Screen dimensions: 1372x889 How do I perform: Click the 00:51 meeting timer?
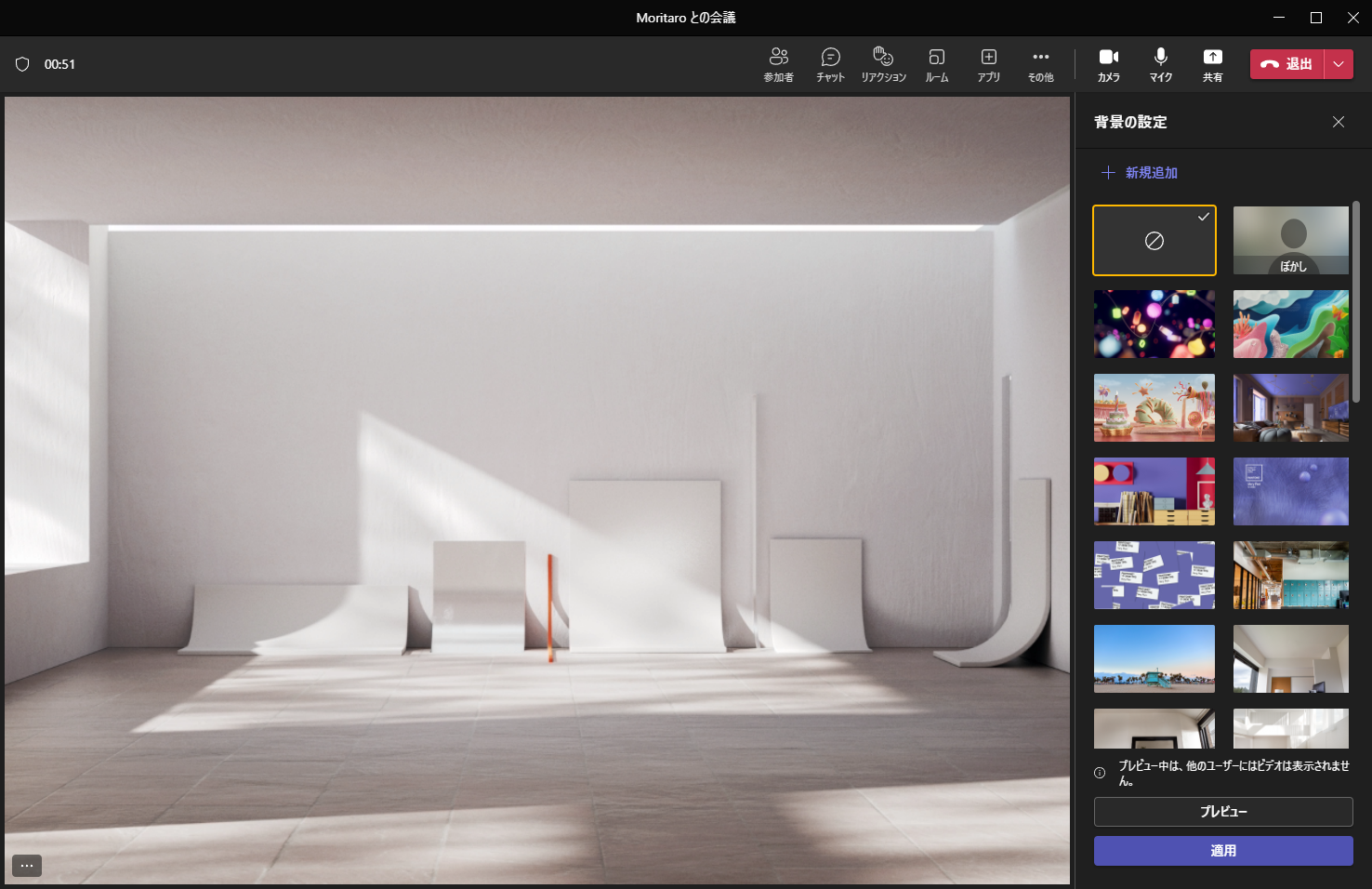pyautogui.click(x=59, y=64)
